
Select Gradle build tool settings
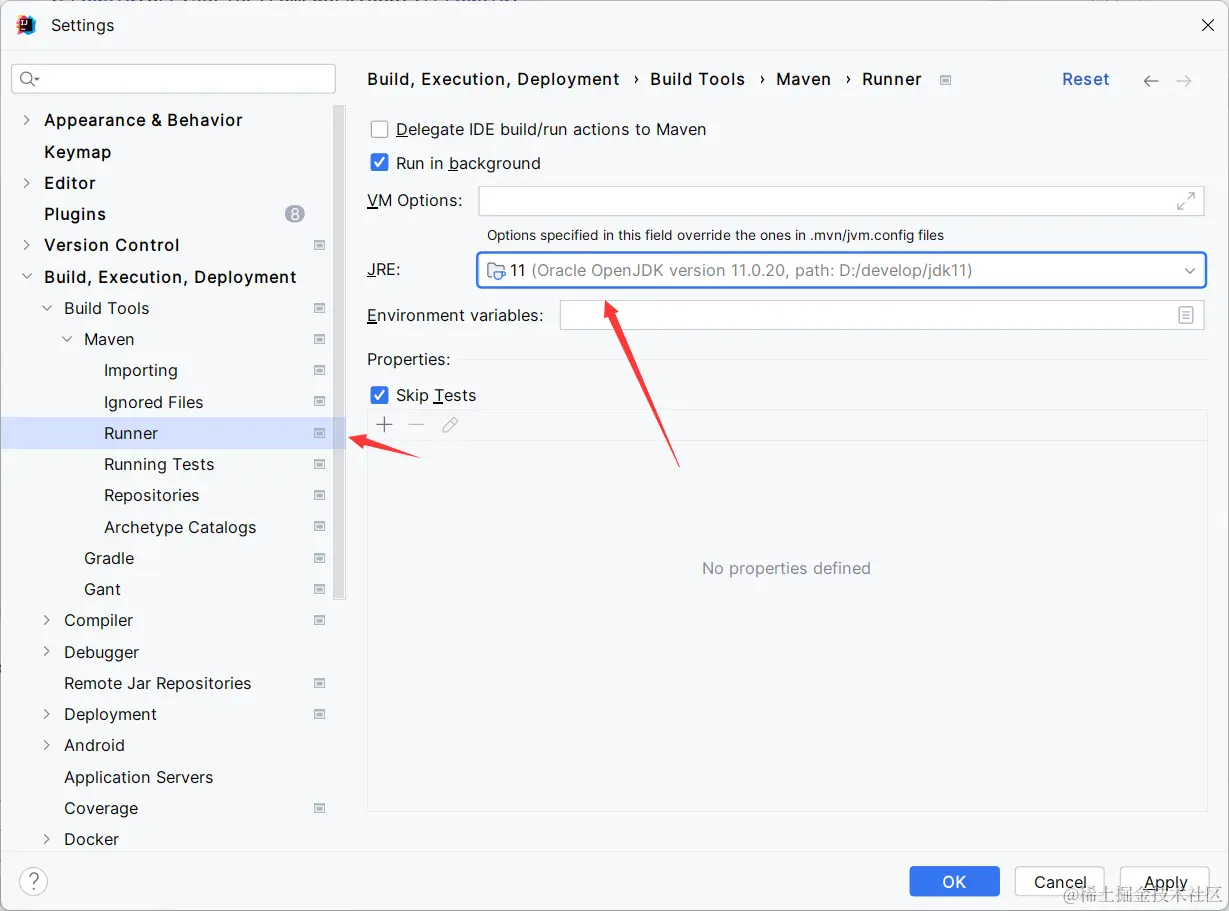(x=109, y=558)
